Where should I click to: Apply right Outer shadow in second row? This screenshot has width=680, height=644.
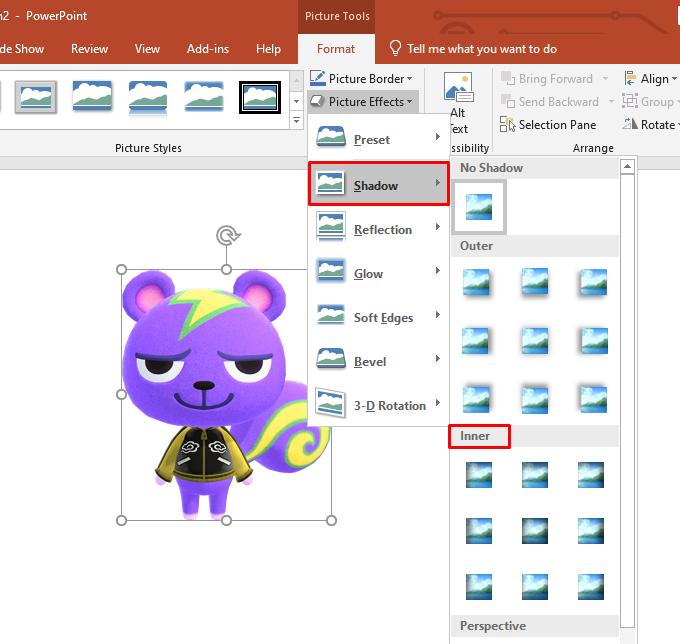593,341
